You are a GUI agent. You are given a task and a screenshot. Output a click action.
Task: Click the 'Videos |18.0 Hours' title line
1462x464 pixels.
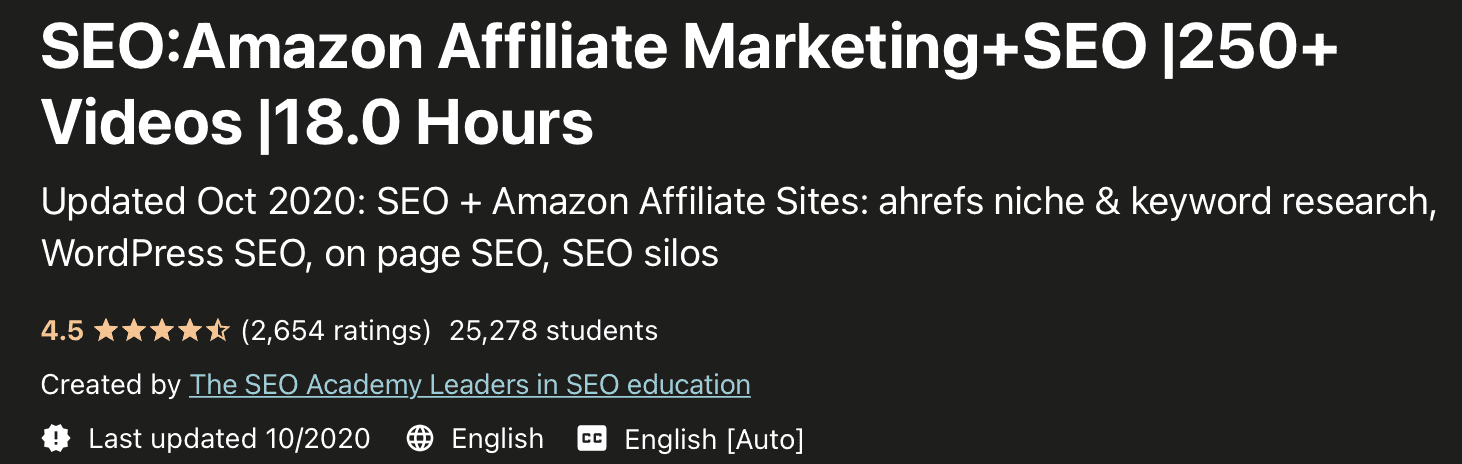click(317, 122)
